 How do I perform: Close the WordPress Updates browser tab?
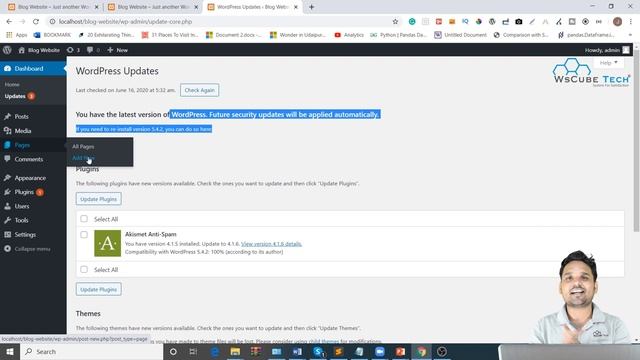(x=296, y=7)
